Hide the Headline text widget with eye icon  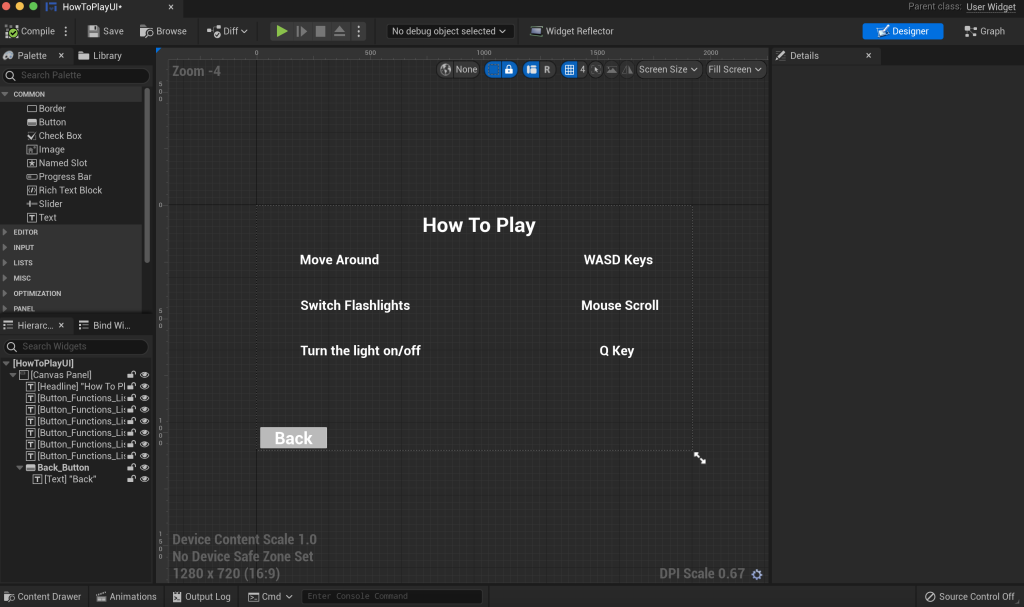[145, 387]
